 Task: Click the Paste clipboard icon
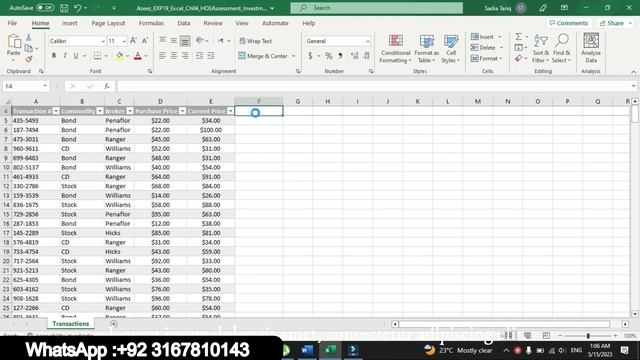[13, 42]
